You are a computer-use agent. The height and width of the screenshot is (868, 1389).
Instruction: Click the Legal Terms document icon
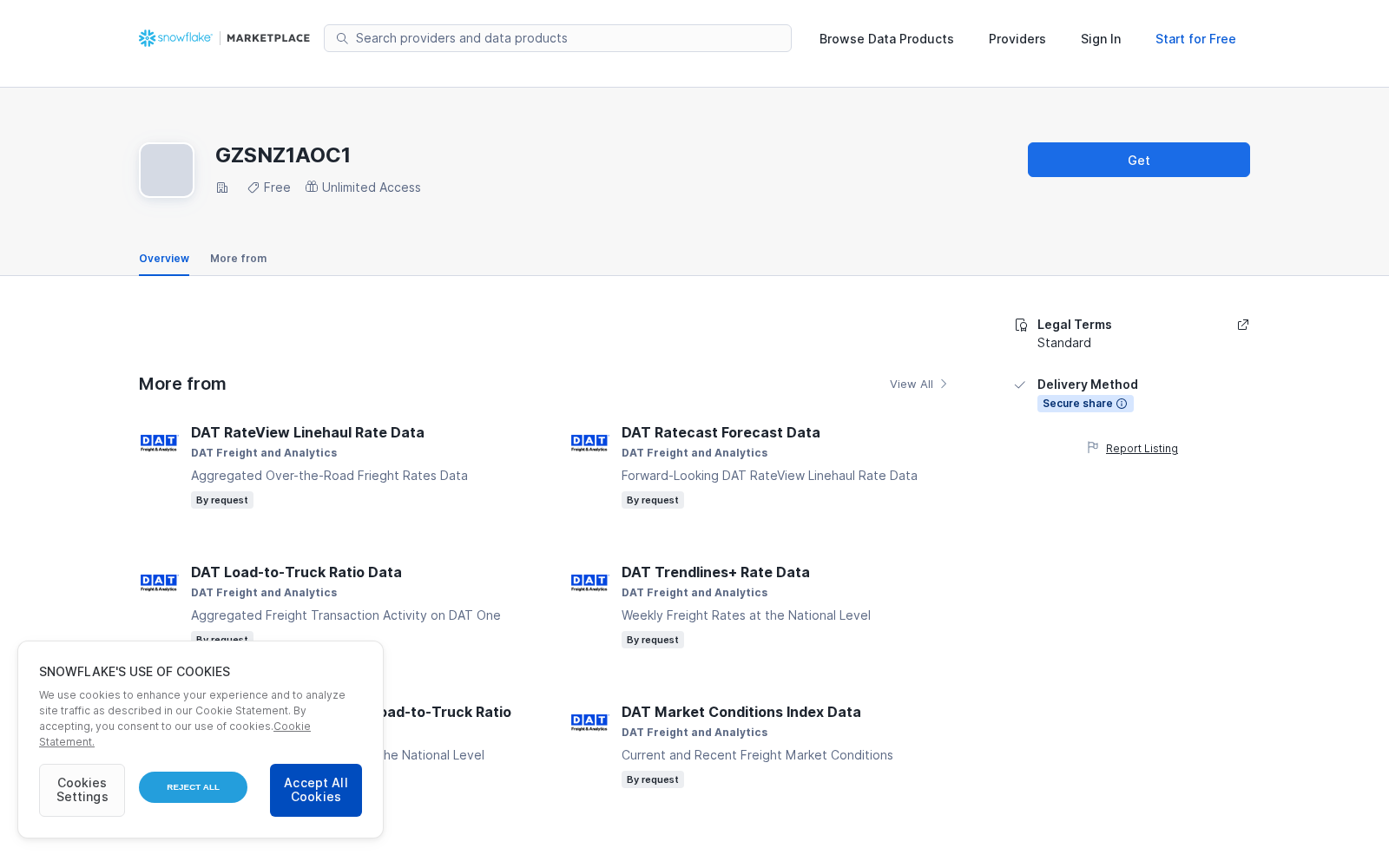pyautogui.click(x=1021, y=325)
